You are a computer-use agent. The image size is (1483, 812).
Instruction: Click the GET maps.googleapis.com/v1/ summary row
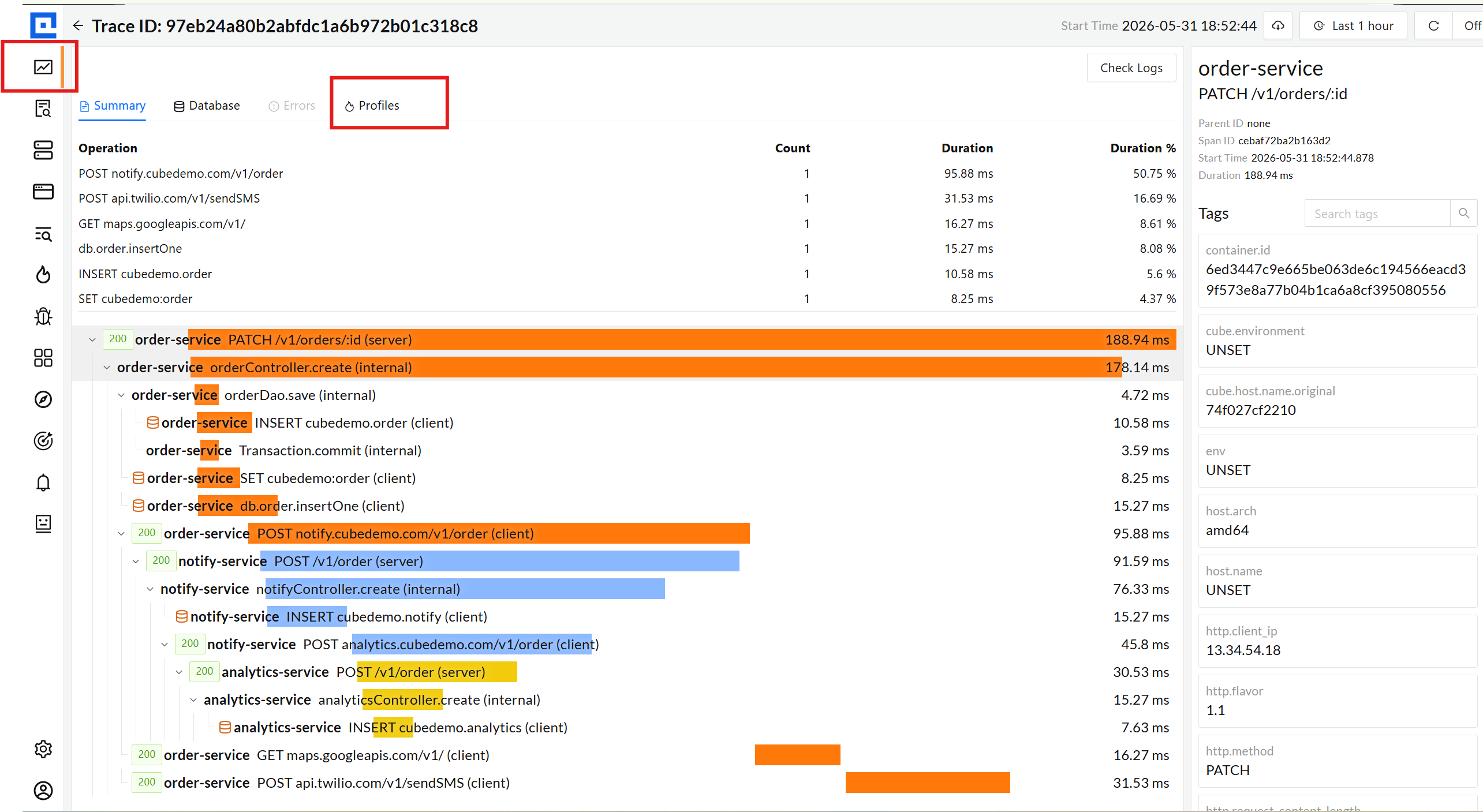(x=627, y=224)
